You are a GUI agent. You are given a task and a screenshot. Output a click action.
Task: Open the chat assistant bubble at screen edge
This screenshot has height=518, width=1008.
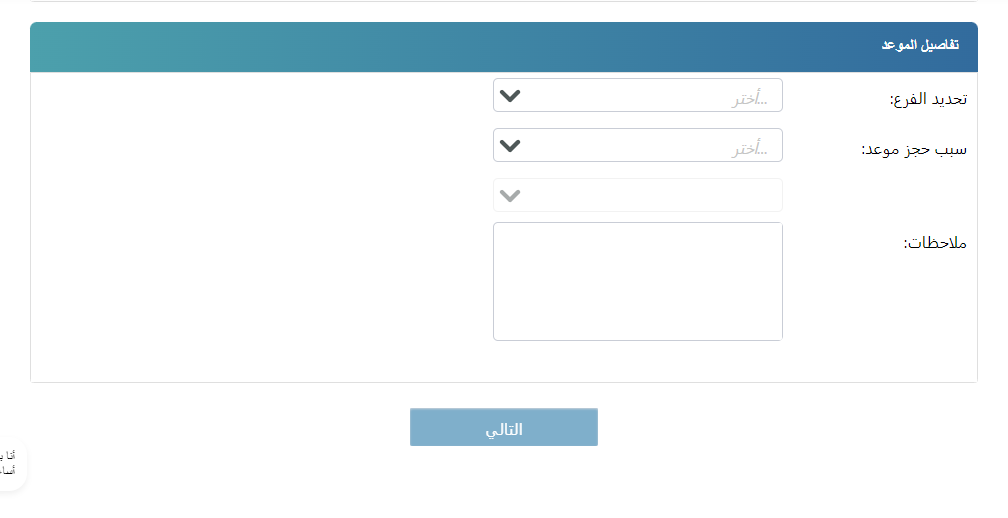12,463
